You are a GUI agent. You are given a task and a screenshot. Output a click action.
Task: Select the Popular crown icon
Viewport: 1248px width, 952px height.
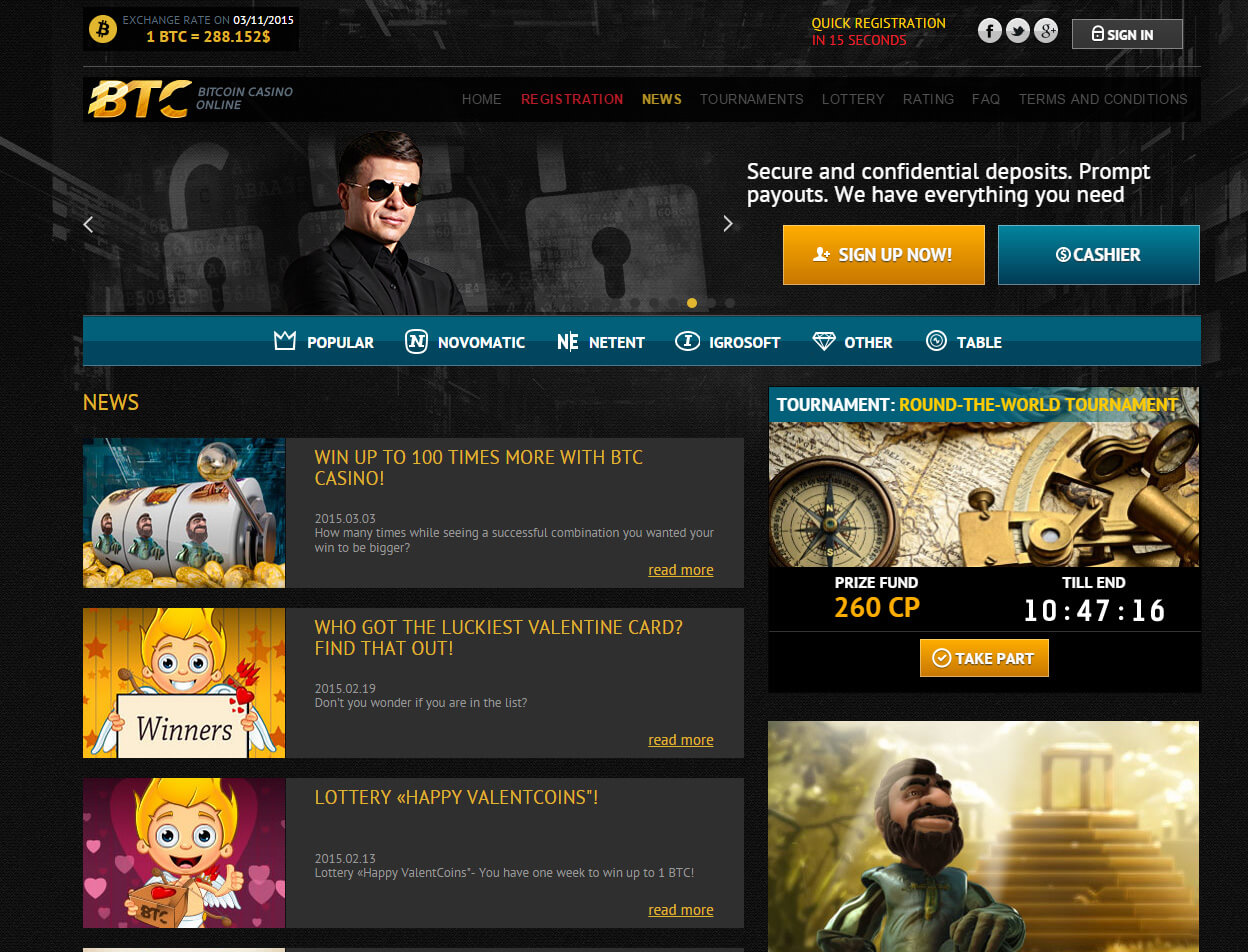285,342
